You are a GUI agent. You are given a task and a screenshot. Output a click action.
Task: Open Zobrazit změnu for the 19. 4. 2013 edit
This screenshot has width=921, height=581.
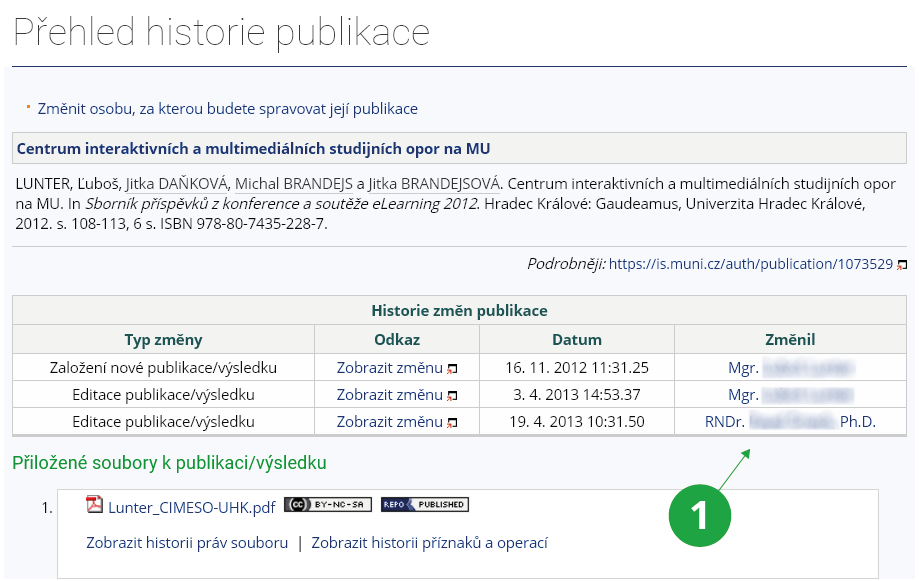coord(389,421)
